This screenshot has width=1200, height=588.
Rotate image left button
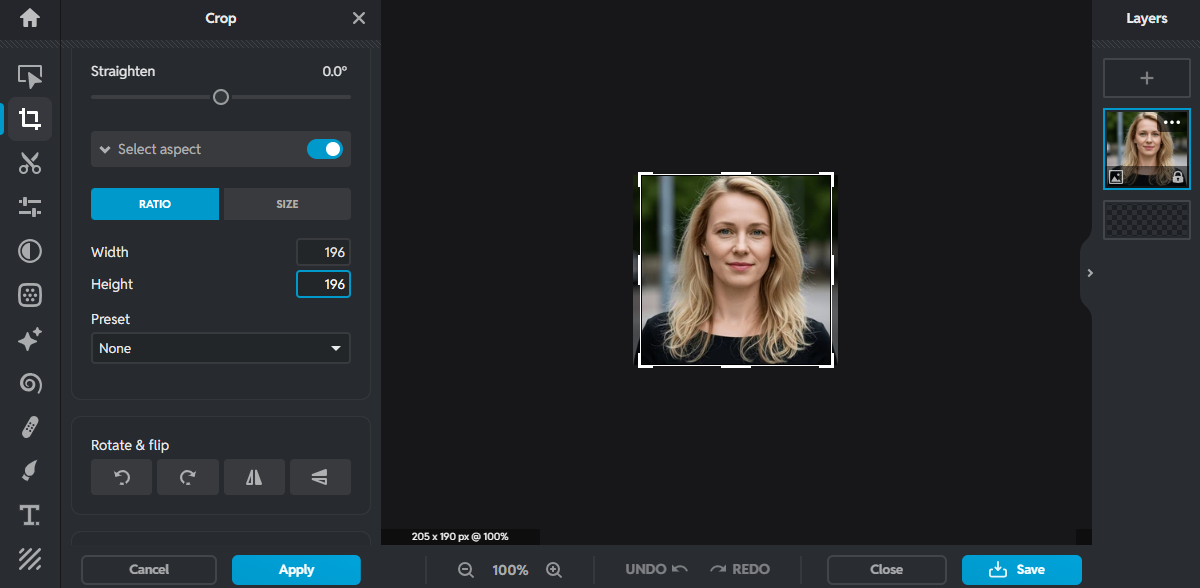[x=122, y=478]
